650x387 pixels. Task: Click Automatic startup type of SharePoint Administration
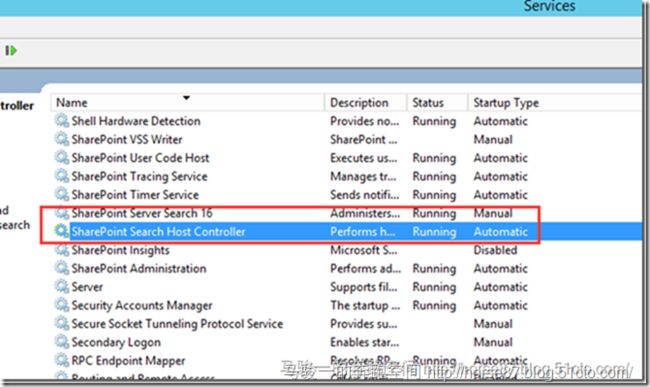pyautogui.click(x=501, y=268)
